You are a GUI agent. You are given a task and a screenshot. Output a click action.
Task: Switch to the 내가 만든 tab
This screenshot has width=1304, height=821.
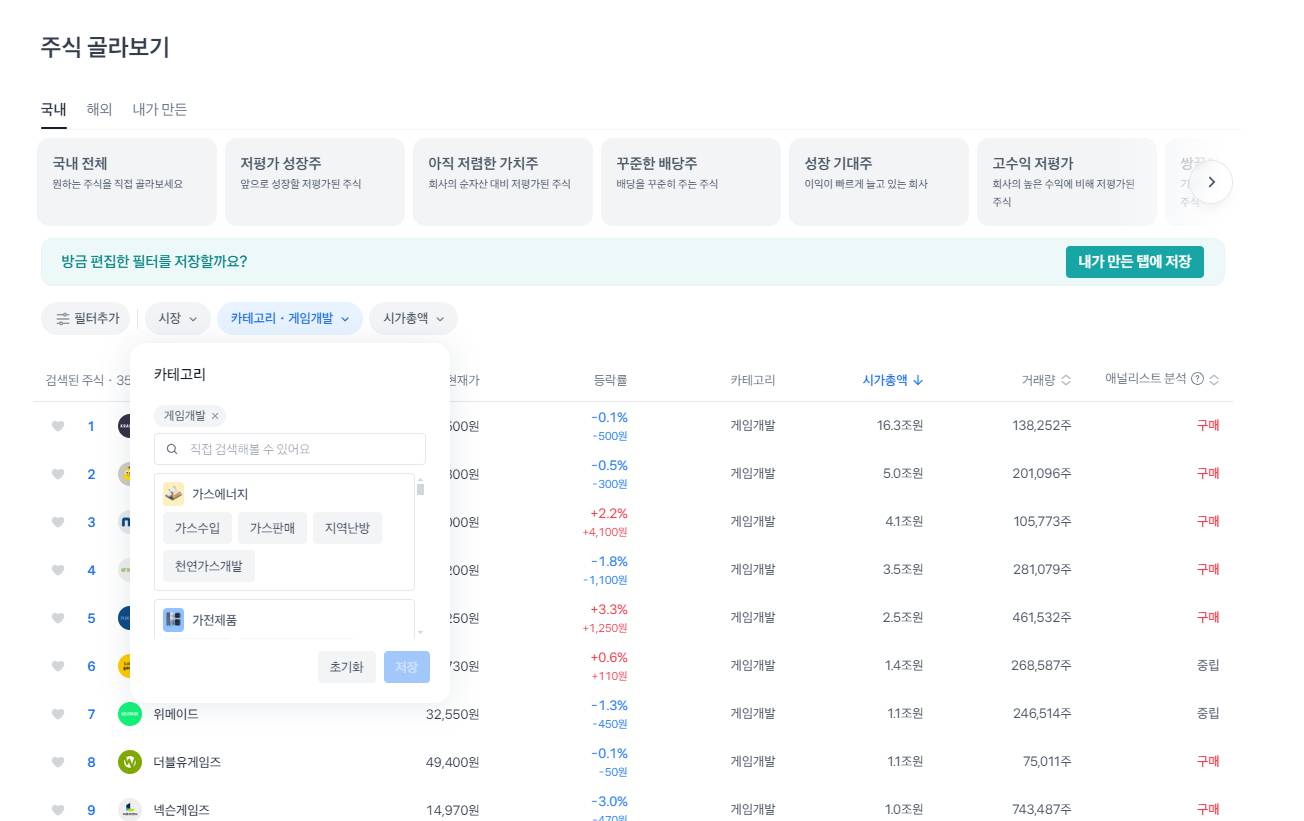(x=160, y=109)
